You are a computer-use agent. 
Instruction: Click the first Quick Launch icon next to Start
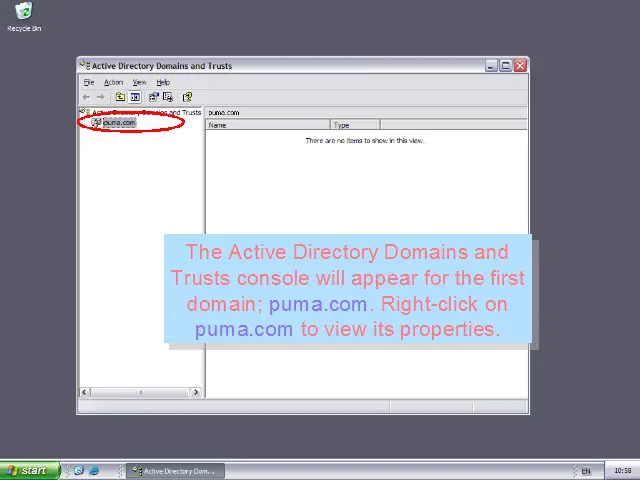point(79,471)
